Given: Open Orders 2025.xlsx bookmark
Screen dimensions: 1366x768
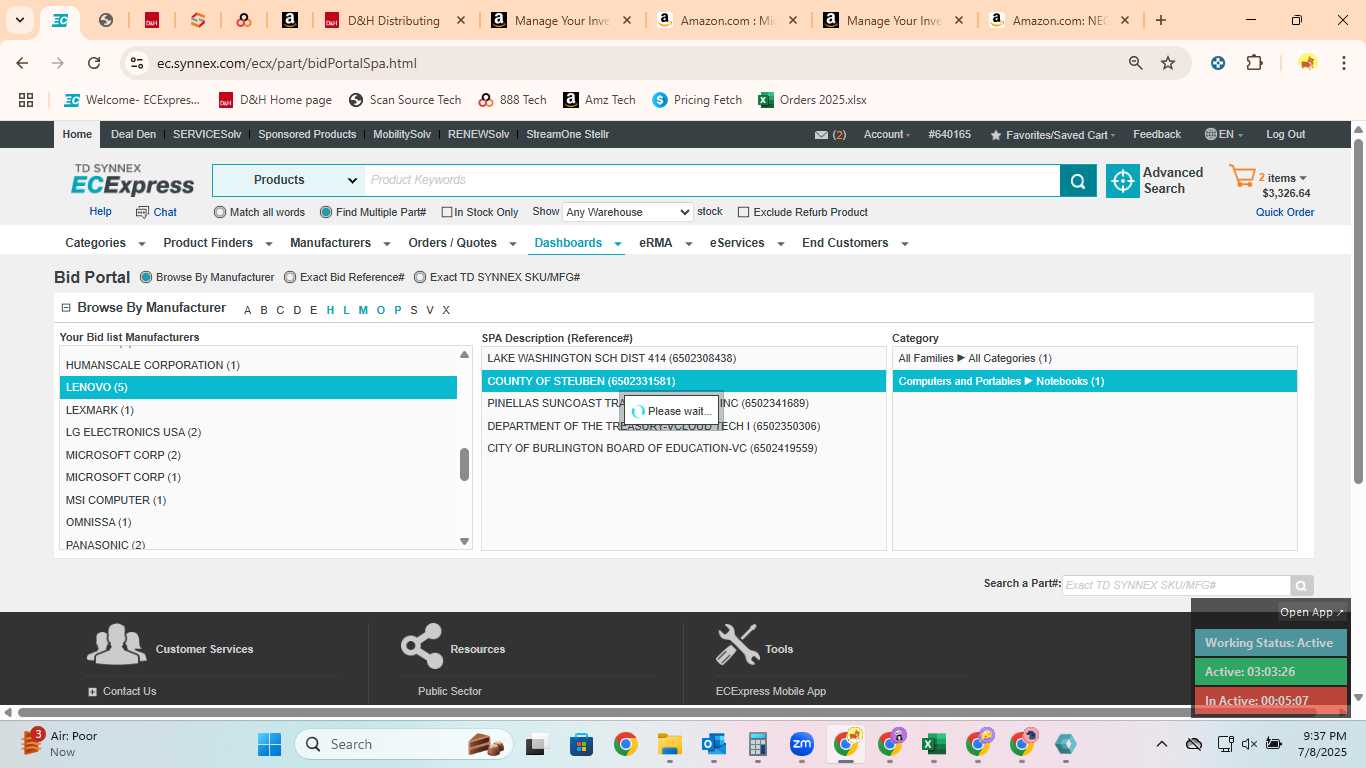Looking at the screenshot, I should (813, 100).
